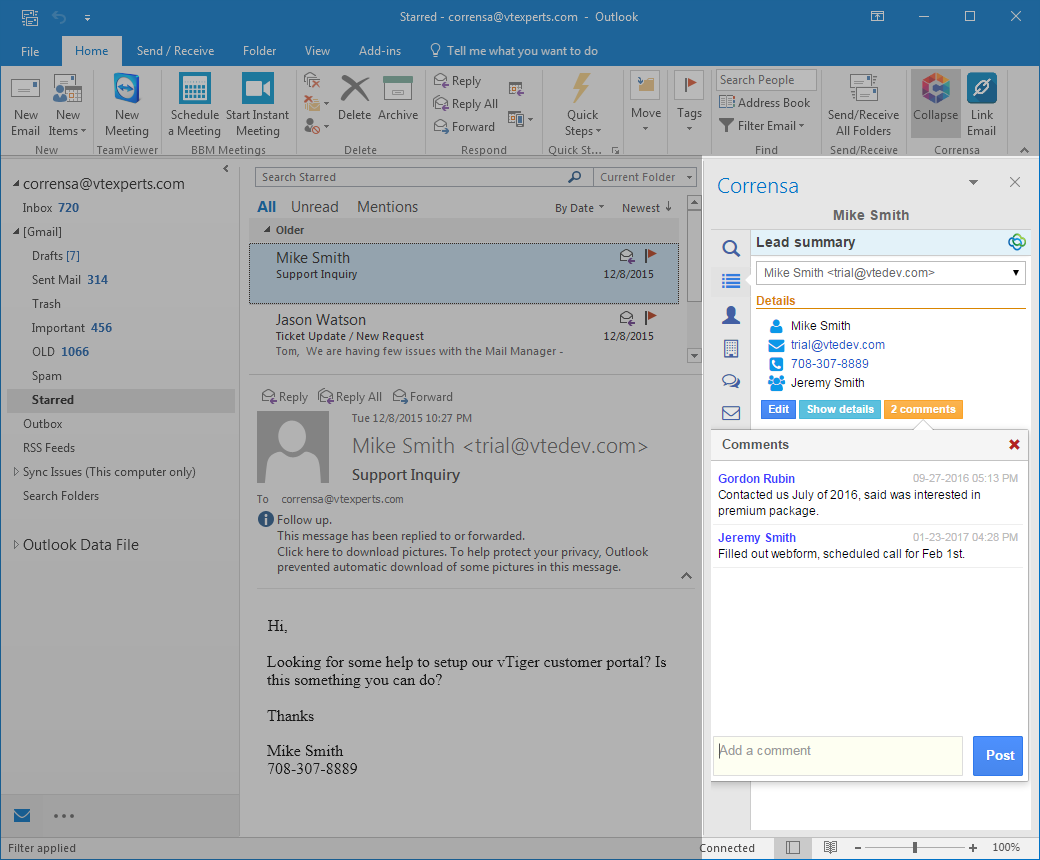Click the Undo icon in title bar
This screenshot has width=1040, height=860.
click(x=60, y=17)
